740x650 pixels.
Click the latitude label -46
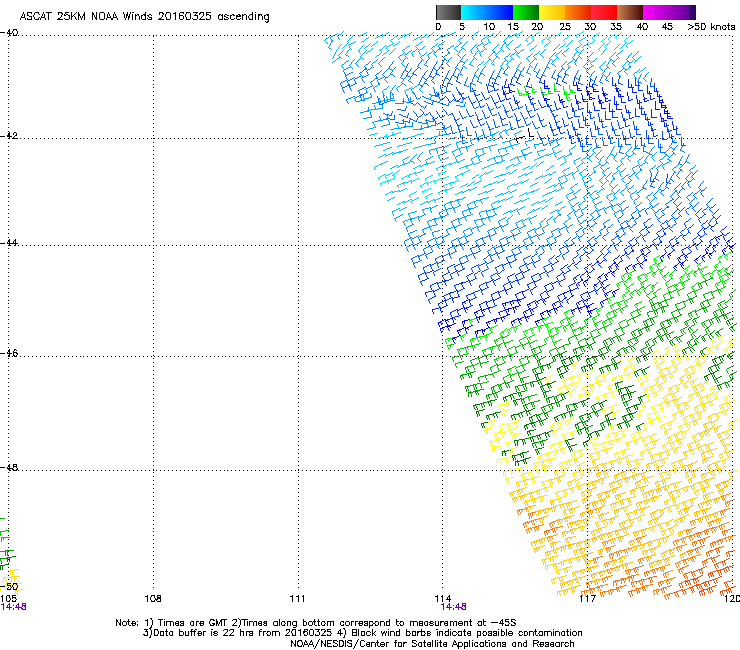click(9, 353)
